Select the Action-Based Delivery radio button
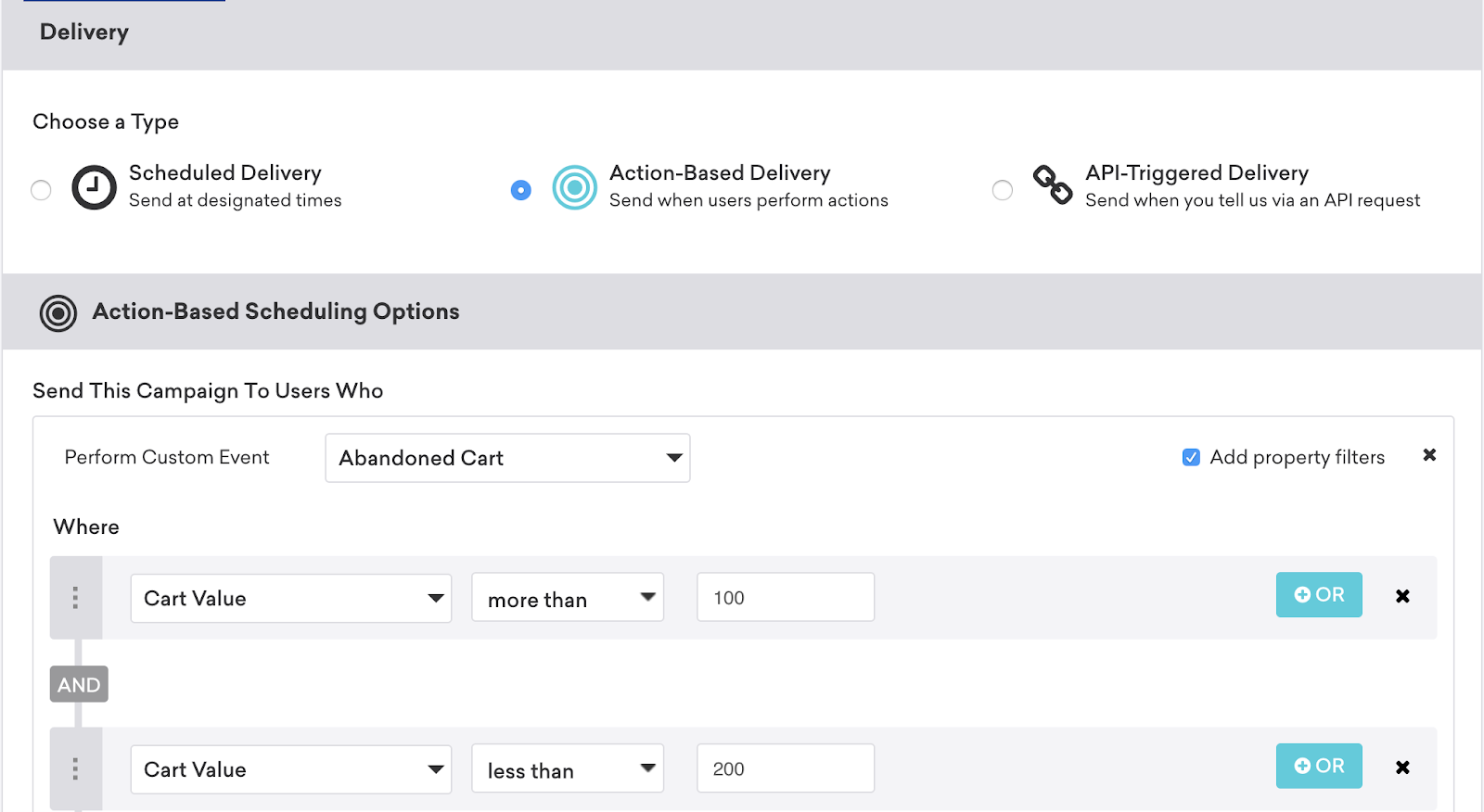1484x812 pixels. click(521, 190)
